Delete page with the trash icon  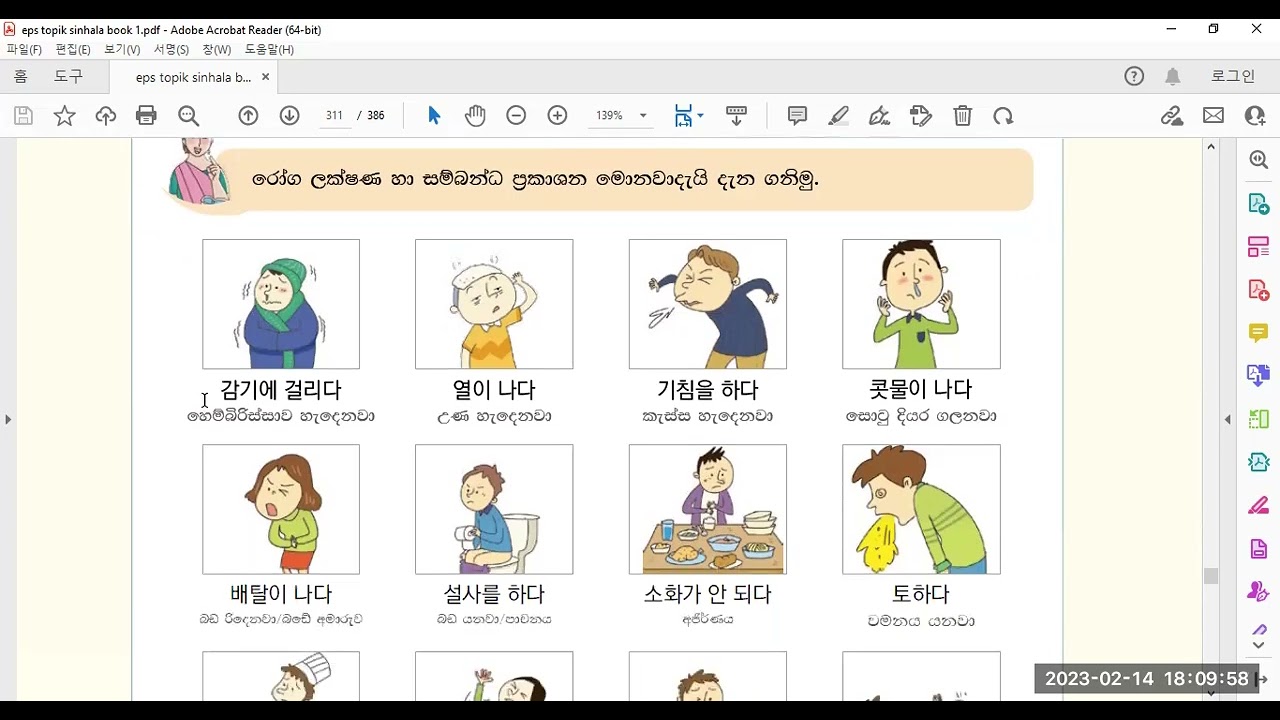962,116
